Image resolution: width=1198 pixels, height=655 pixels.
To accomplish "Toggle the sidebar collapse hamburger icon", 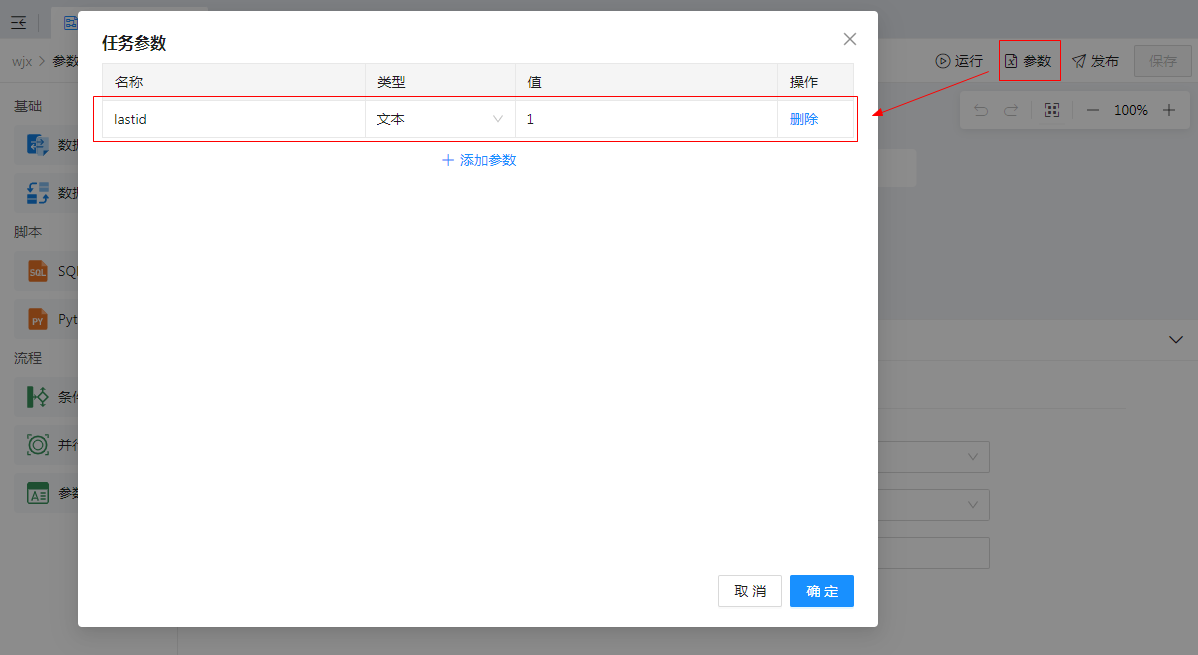I will (19, 23).
